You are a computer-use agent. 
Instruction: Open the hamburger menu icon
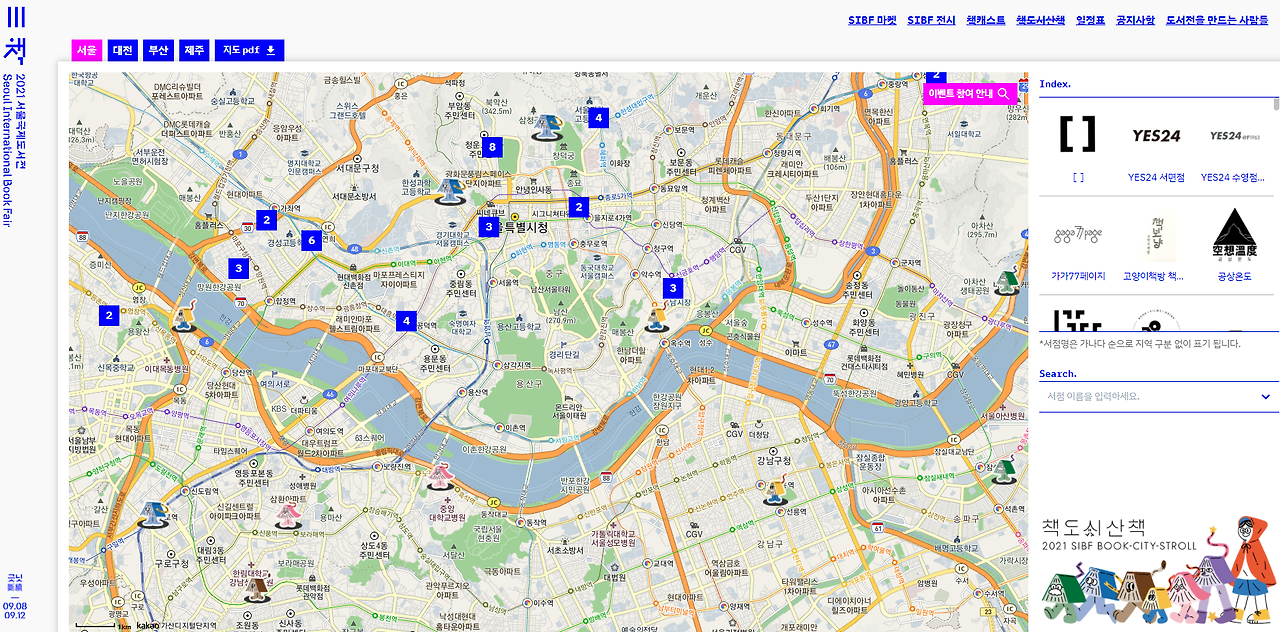(16, 16)
